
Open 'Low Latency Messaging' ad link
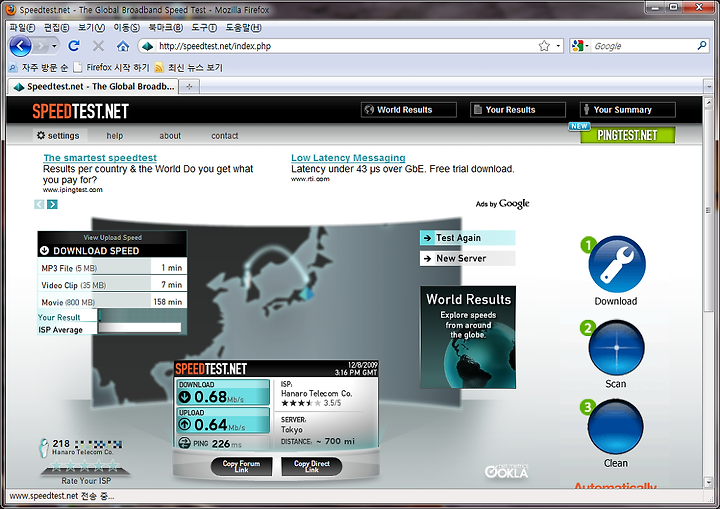point(348,158)
